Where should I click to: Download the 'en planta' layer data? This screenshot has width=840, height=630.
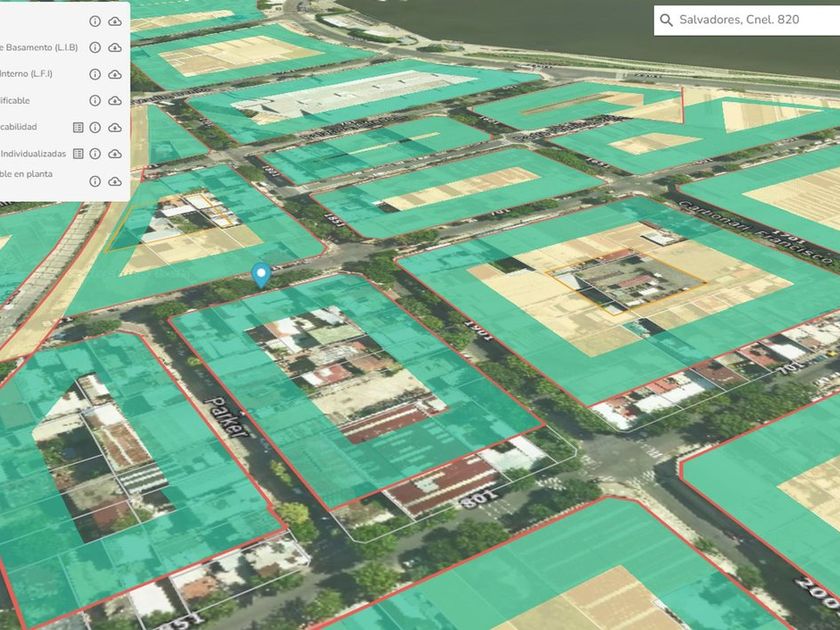tap(115, 181)
